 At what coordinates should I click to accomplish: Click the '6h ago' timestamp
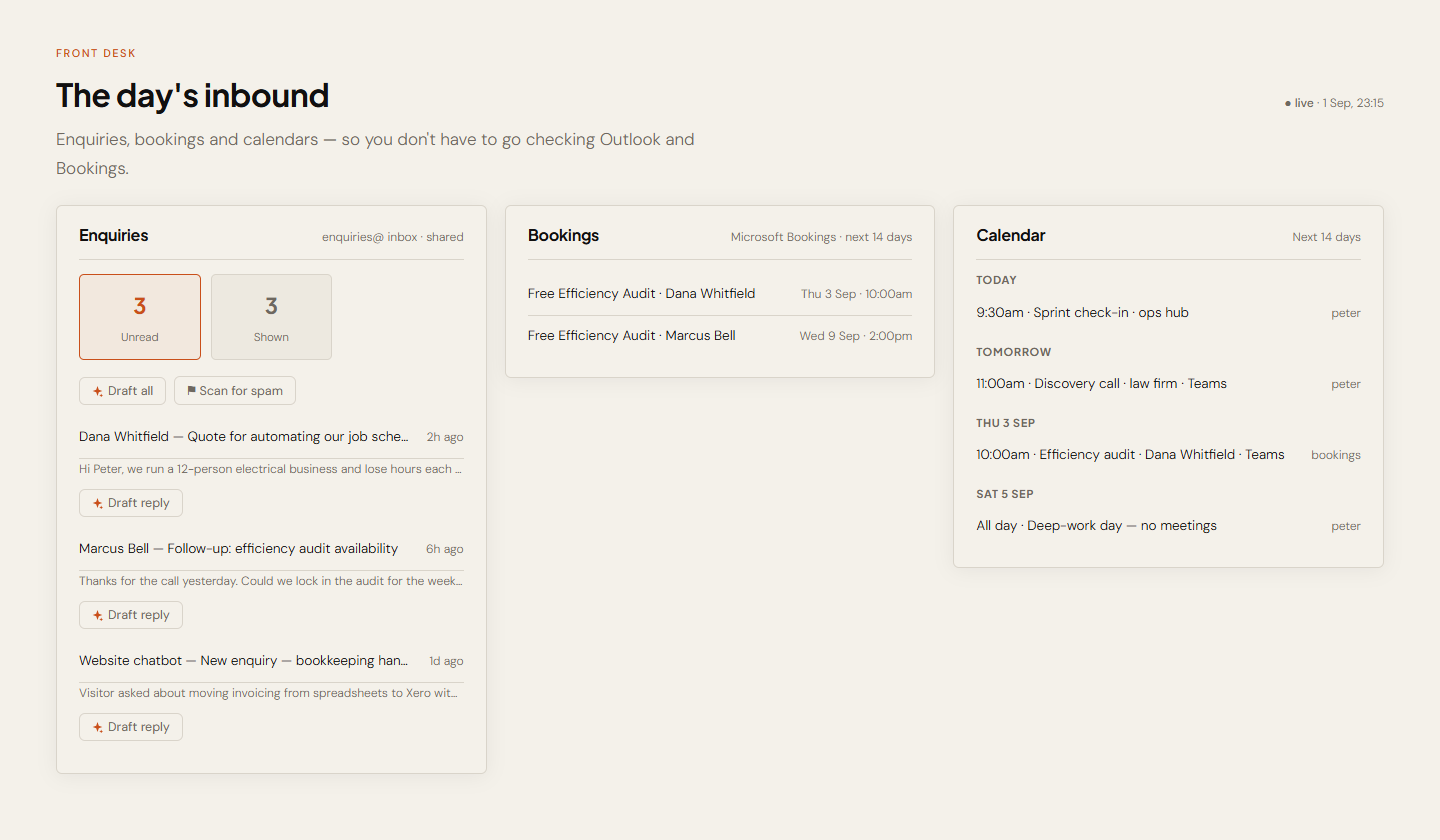pyautogui.click(x=445, y=549)
